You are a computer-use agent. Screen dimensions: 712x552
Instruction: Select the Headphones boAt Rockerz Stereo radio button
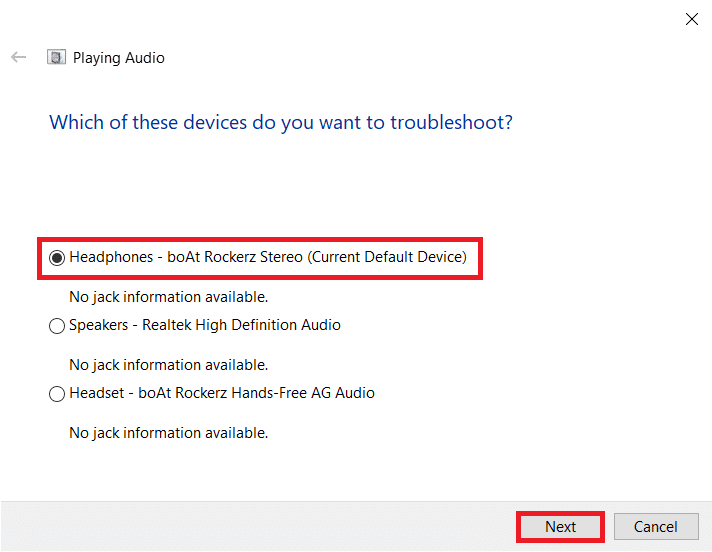pos(57,258)
